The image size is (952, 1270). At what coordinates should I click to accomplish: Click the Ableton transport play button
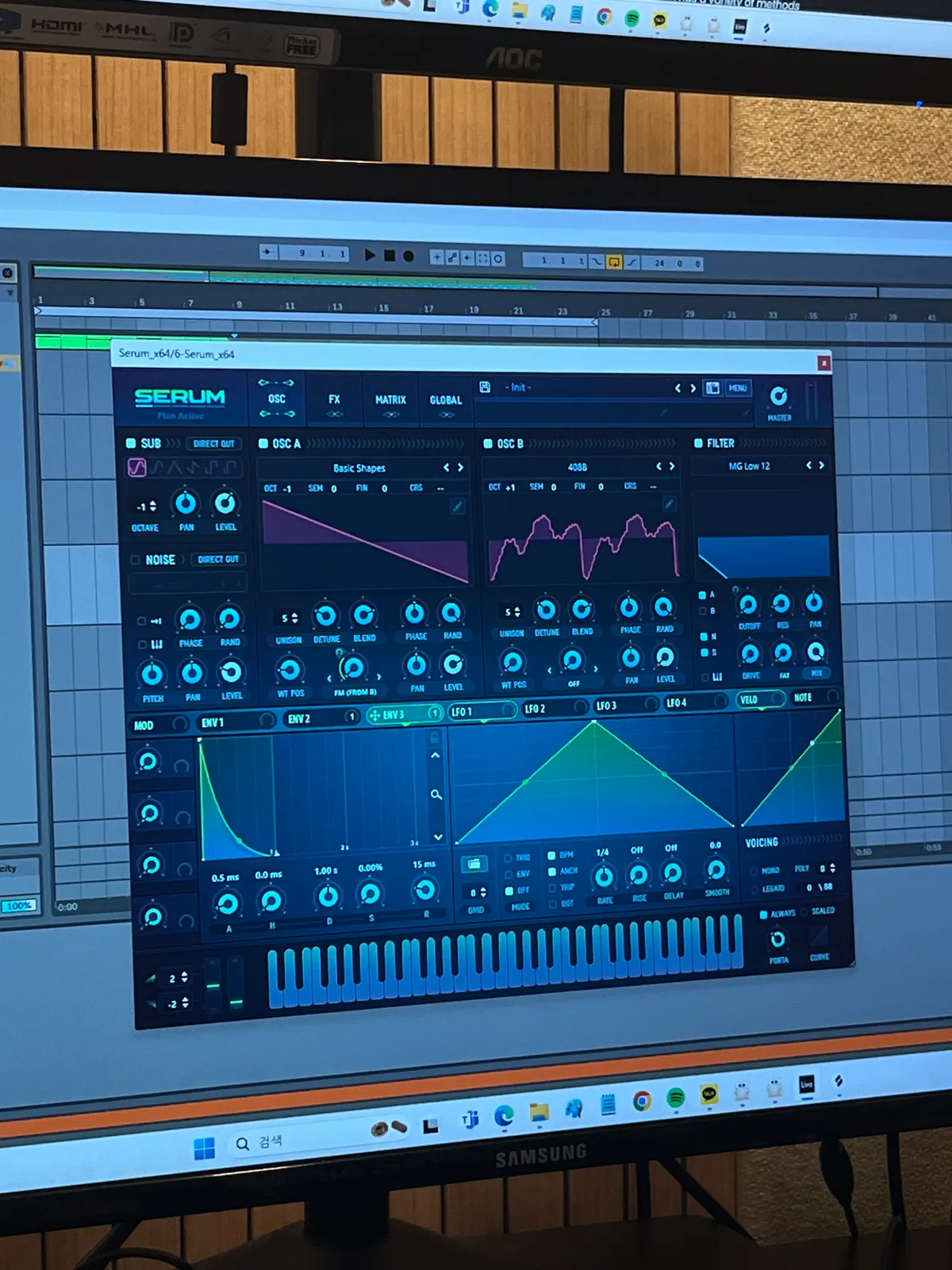[370, 255]
